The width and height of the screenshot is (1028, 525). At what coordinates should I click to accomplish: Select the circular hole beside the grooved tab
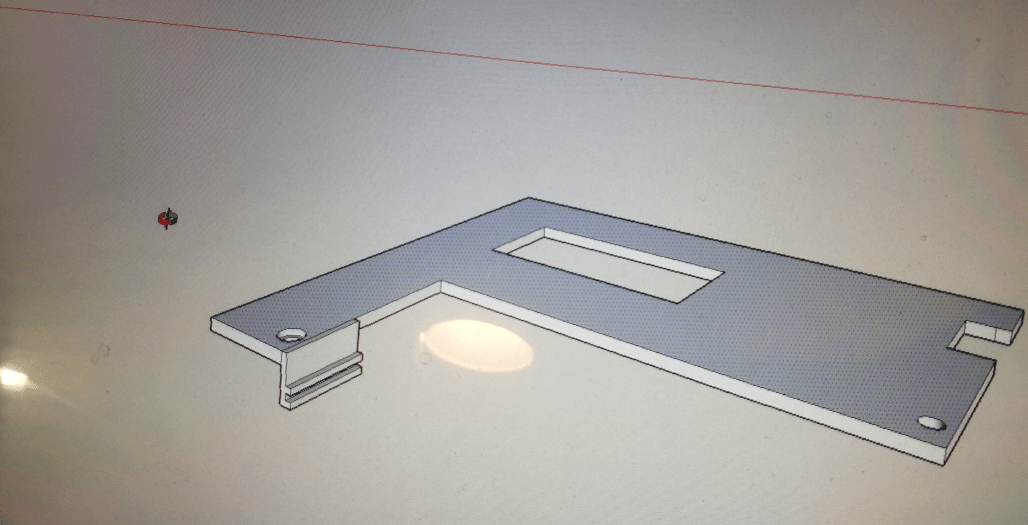pyautogui.click(x=292, y=335)
